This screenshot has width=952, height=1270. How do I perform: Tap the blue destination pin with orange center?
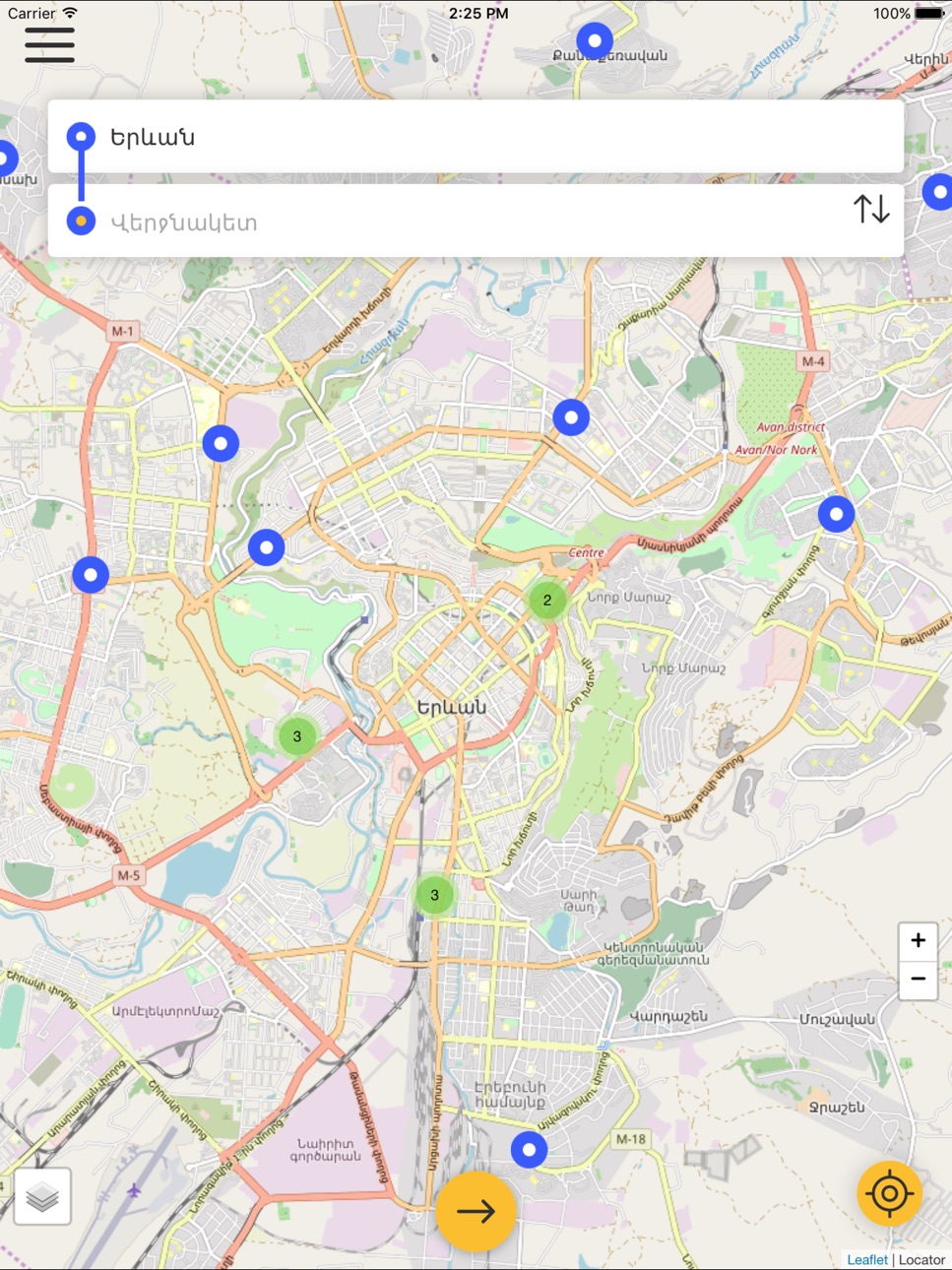click(81, 221)
